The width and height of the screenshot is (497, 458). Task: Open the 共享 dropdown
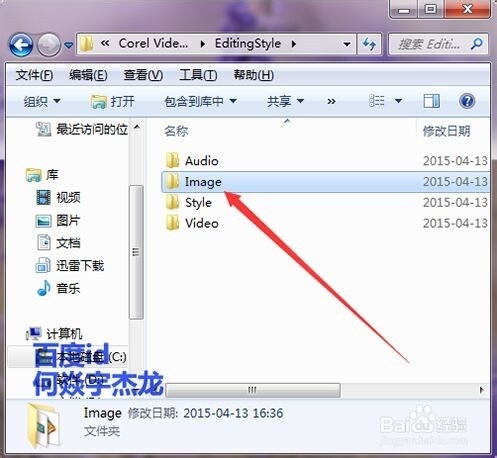tap(285, 101)
